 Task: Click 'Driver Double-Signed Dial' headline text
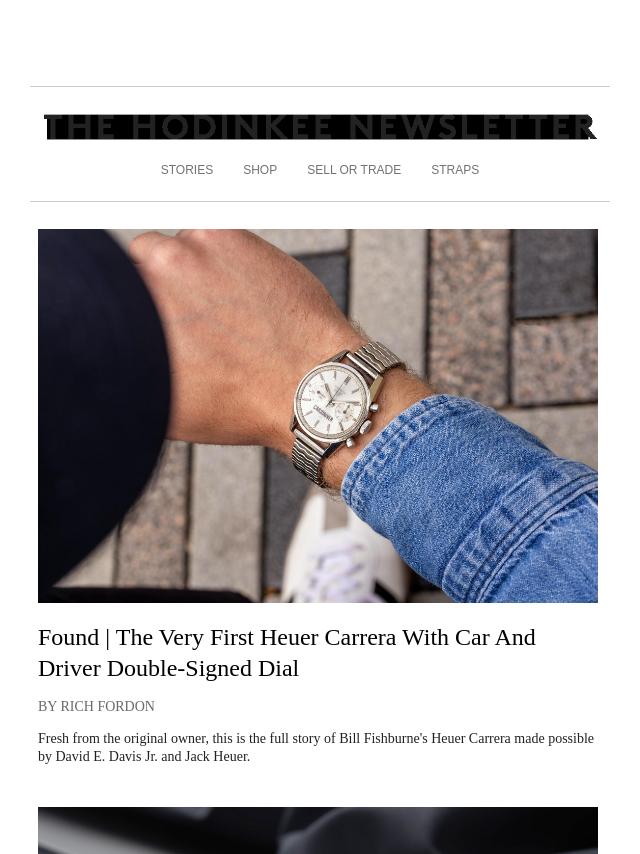168,668
